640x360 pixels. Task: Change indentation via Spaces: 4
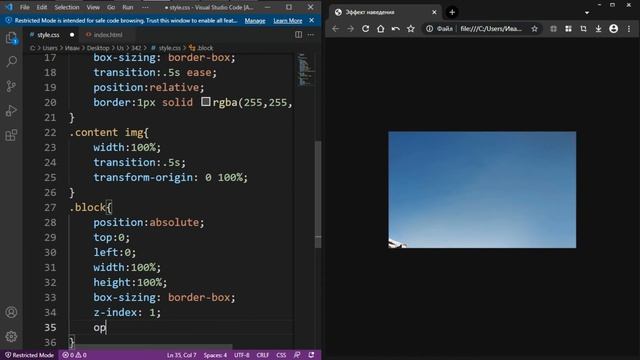(x=215, y=355)
